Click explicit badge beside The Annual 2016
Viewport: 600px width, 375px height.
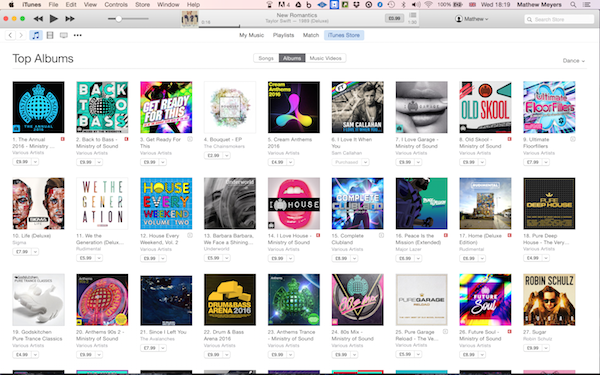[x=62, y=139]
